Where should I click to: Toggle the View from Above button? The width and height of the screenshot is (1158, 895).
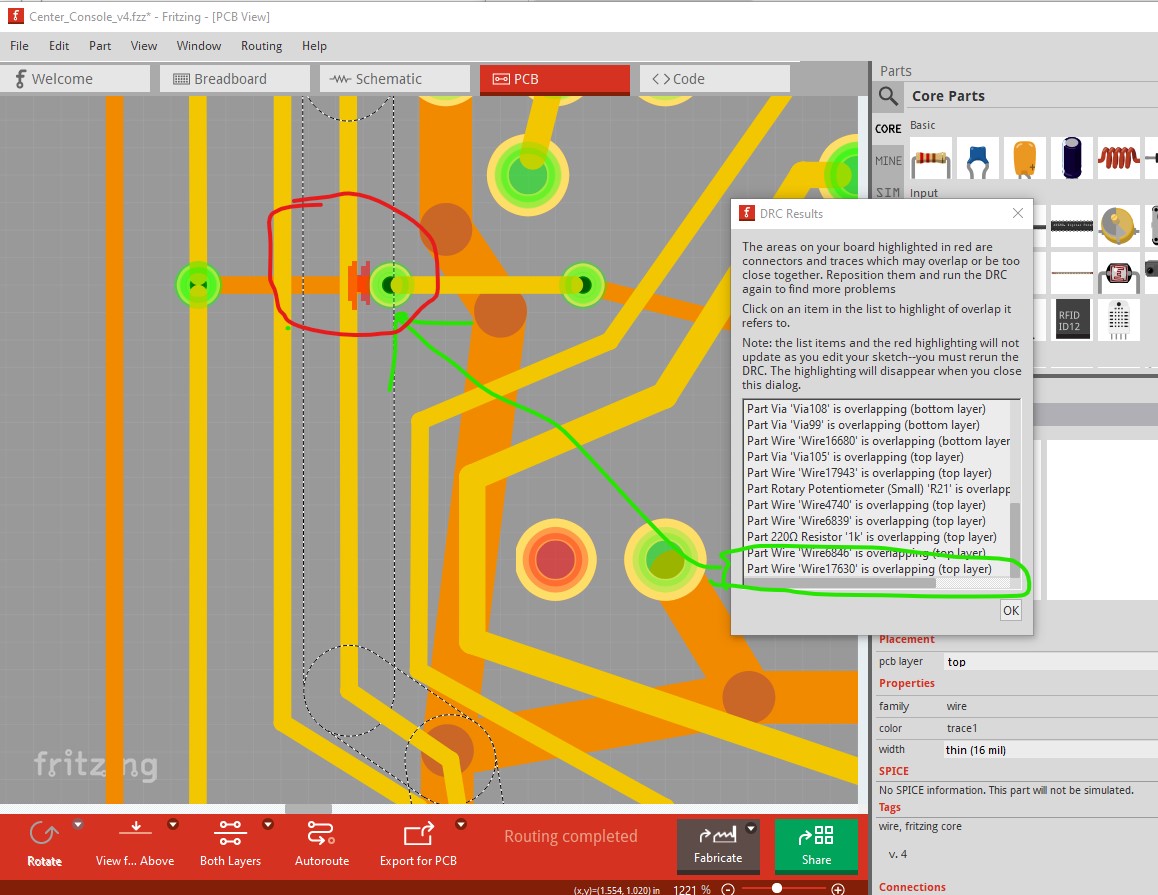135,834
